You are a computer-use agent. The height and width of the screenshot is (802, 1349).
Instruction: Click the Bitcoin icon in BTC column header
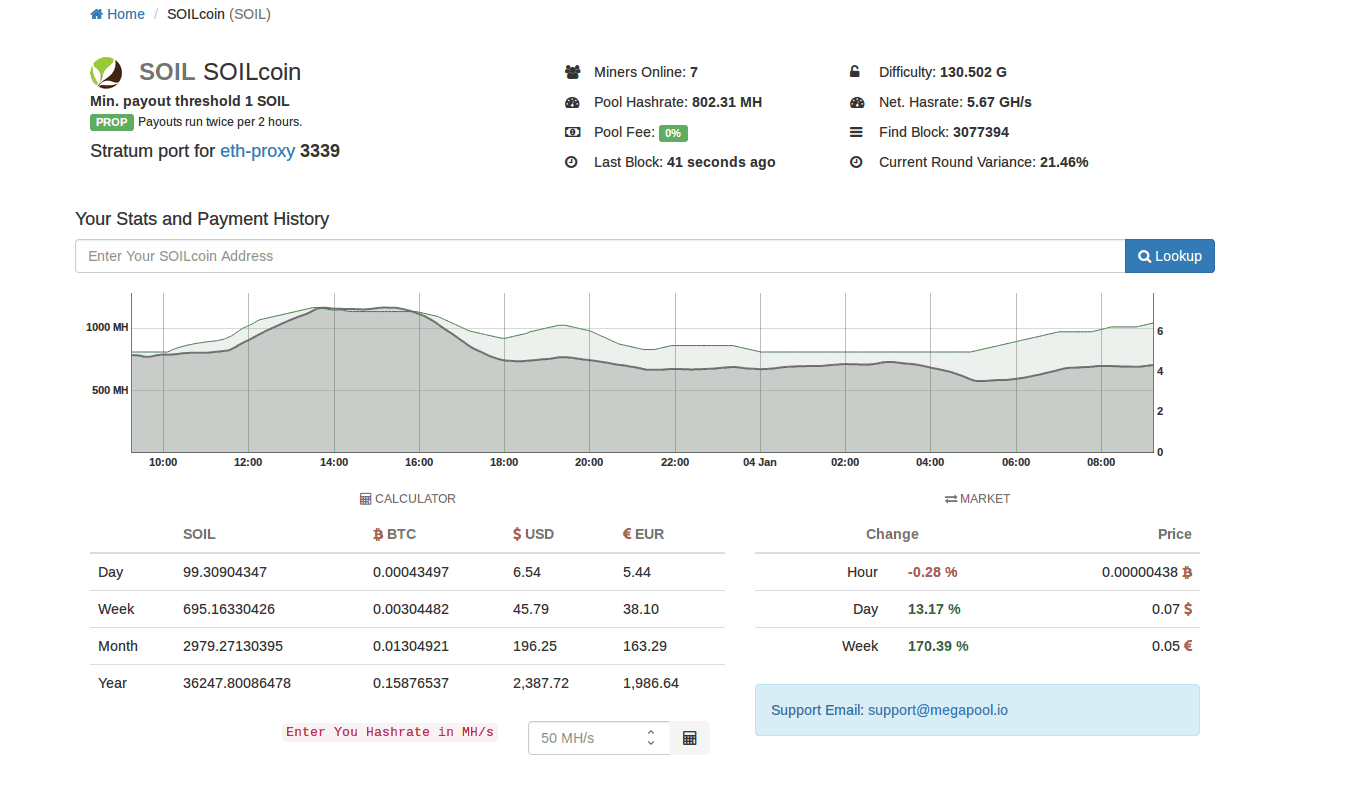tap(378, 534)
